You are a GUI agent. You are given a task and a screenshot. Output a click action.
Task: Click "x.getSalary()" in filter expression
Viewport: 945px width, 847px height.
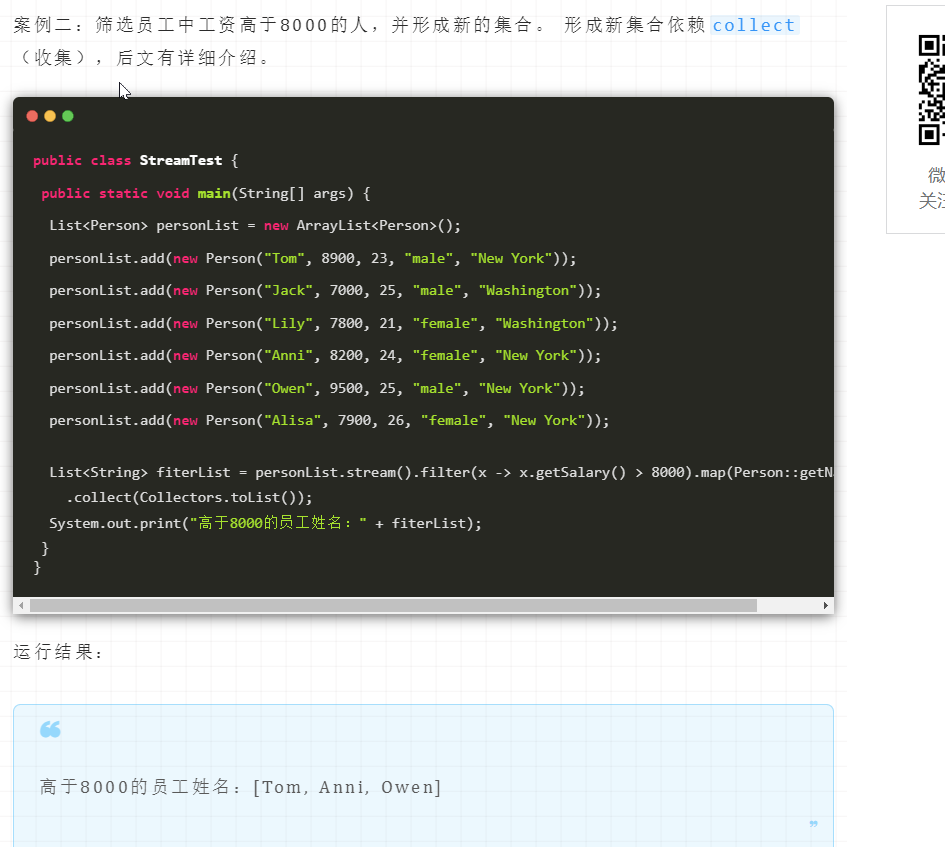(573, 473)
